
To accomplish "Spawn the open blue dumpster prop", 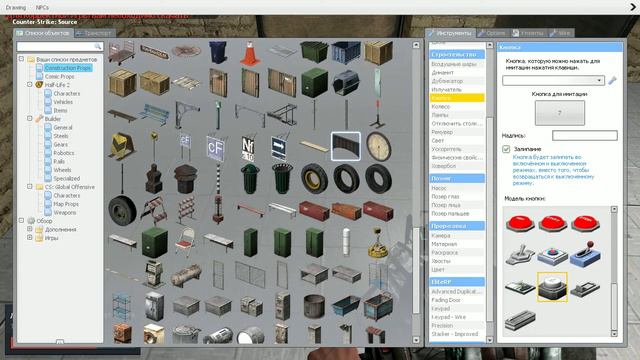I will pyautogui.click(x=346, y=52).
